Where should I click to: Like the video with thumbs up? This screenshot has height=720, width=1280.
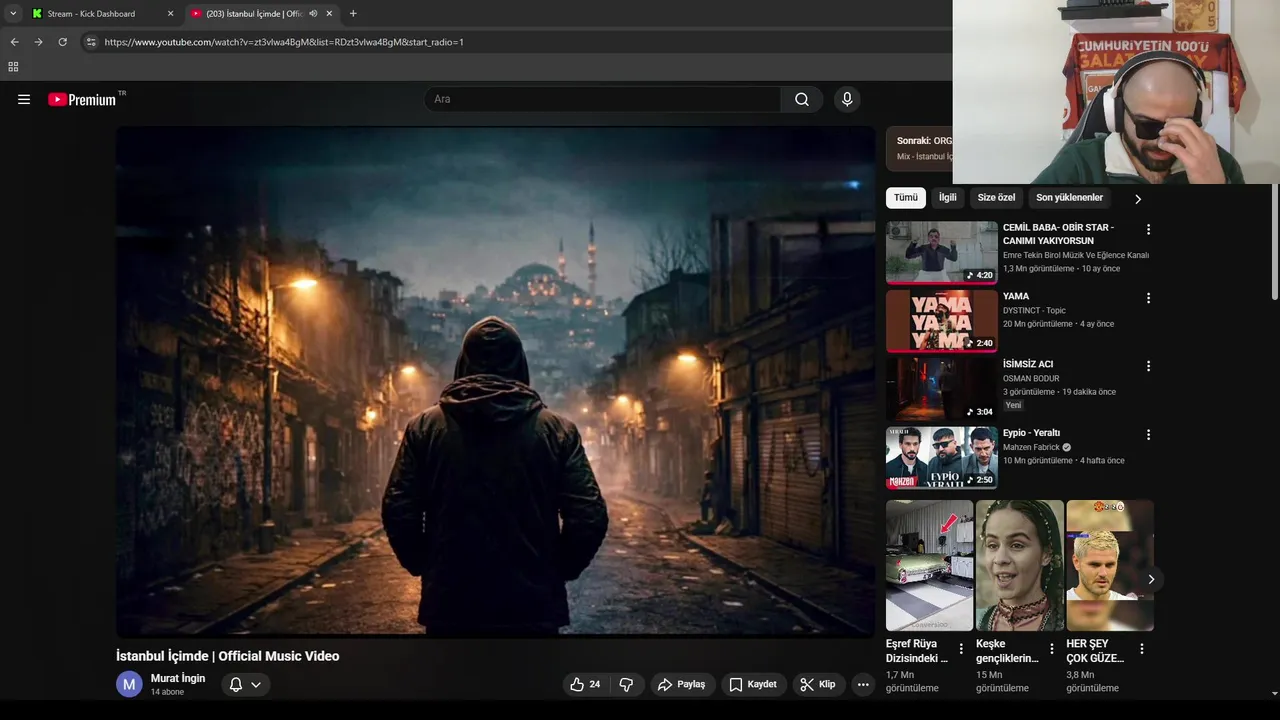pyautogui.click(x=586, y=684)
